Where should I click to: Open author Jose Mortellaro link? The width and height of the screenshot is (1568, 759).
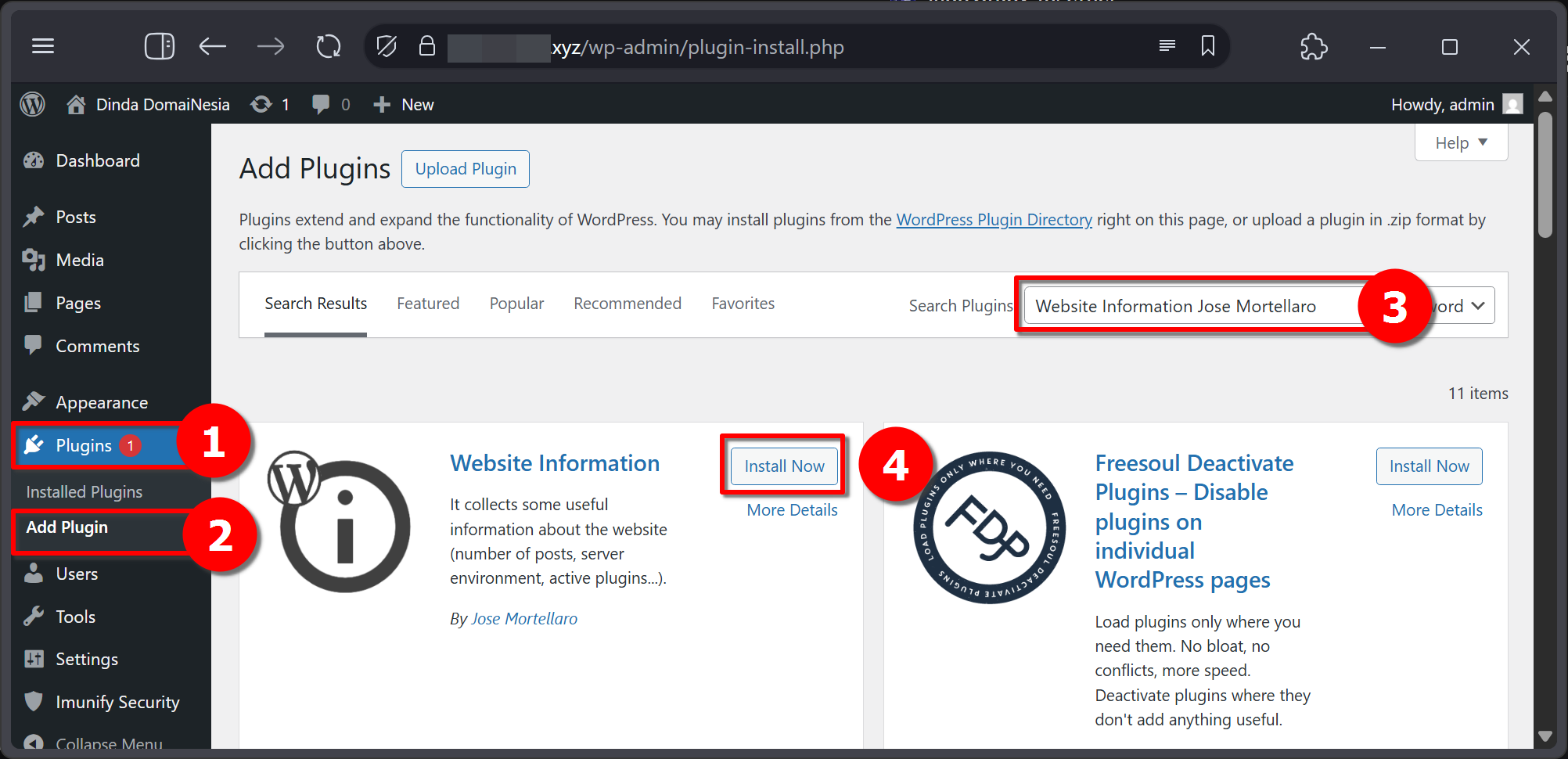[x=524, y=619]
